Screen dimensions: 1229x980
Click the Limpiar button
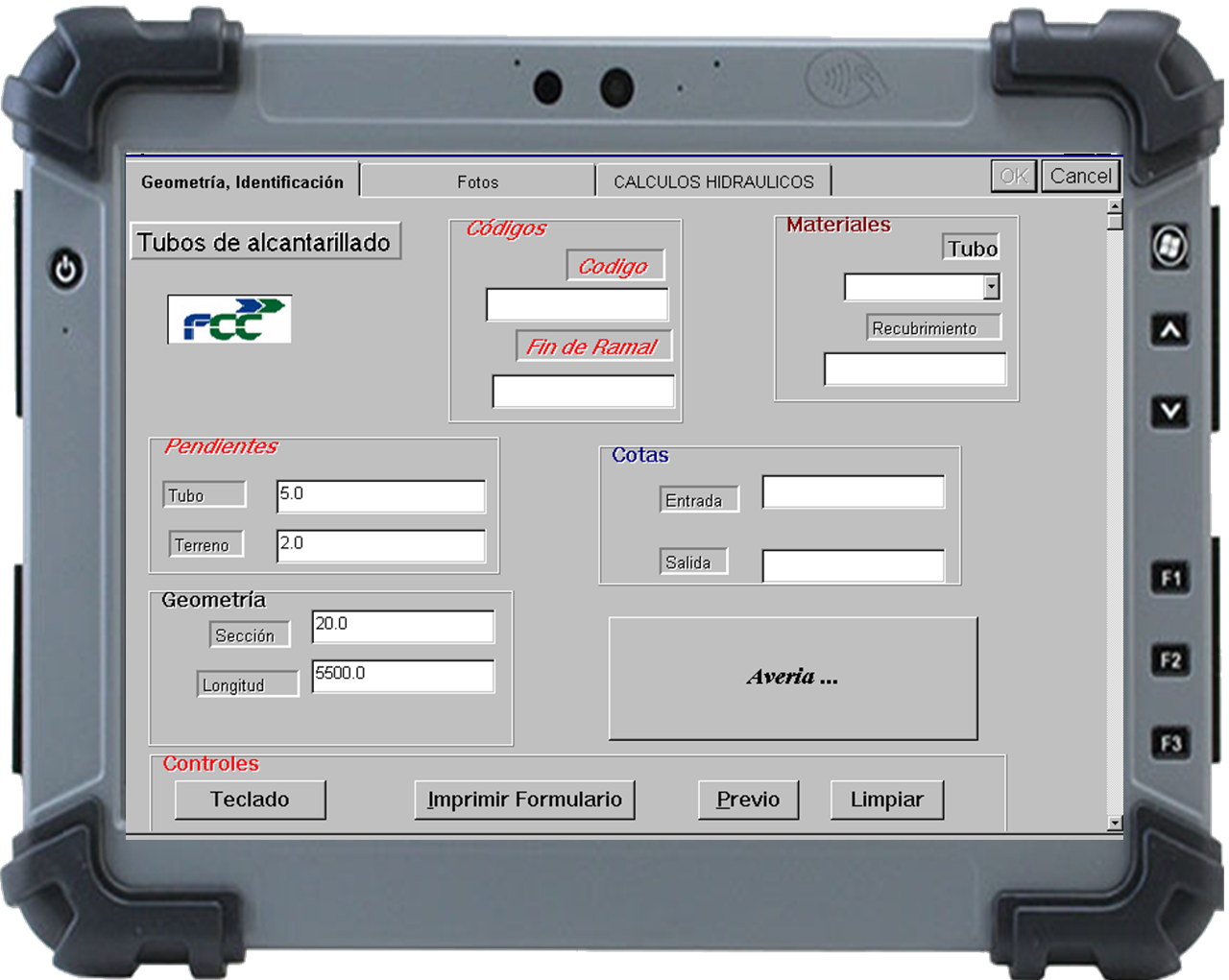click(886, 800)
